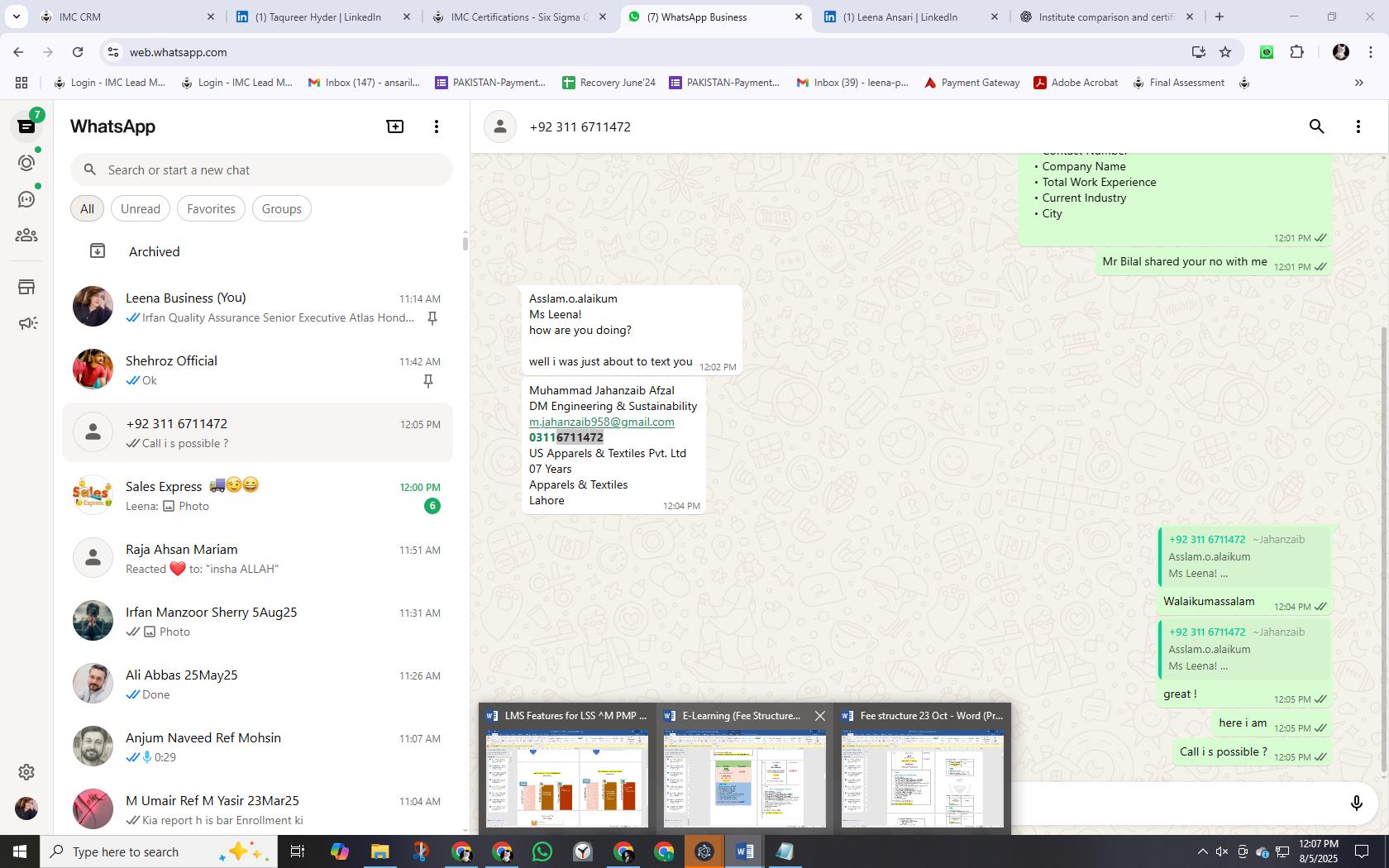
Task: Open contact name +92 311 6711472 in header
Action: [580, 126]
